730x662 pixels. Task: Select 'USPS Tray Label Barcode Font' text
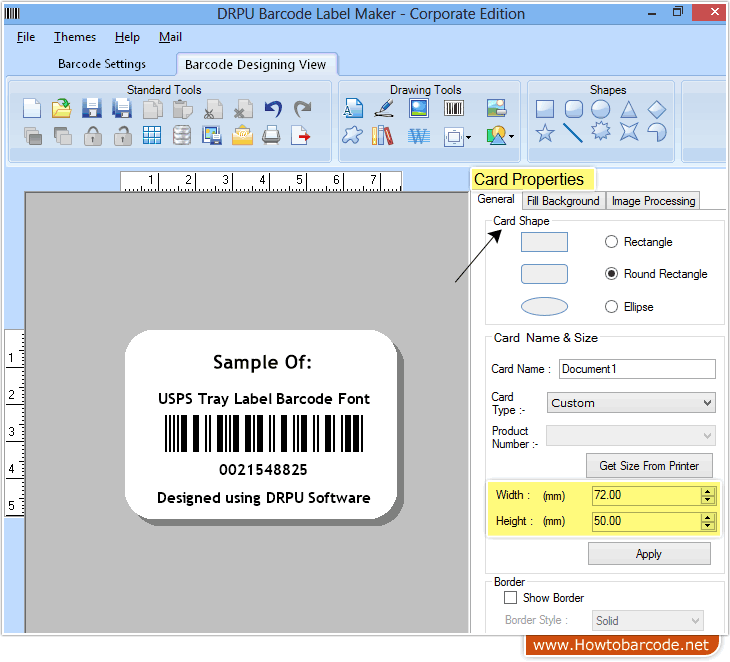coord(264,399)
